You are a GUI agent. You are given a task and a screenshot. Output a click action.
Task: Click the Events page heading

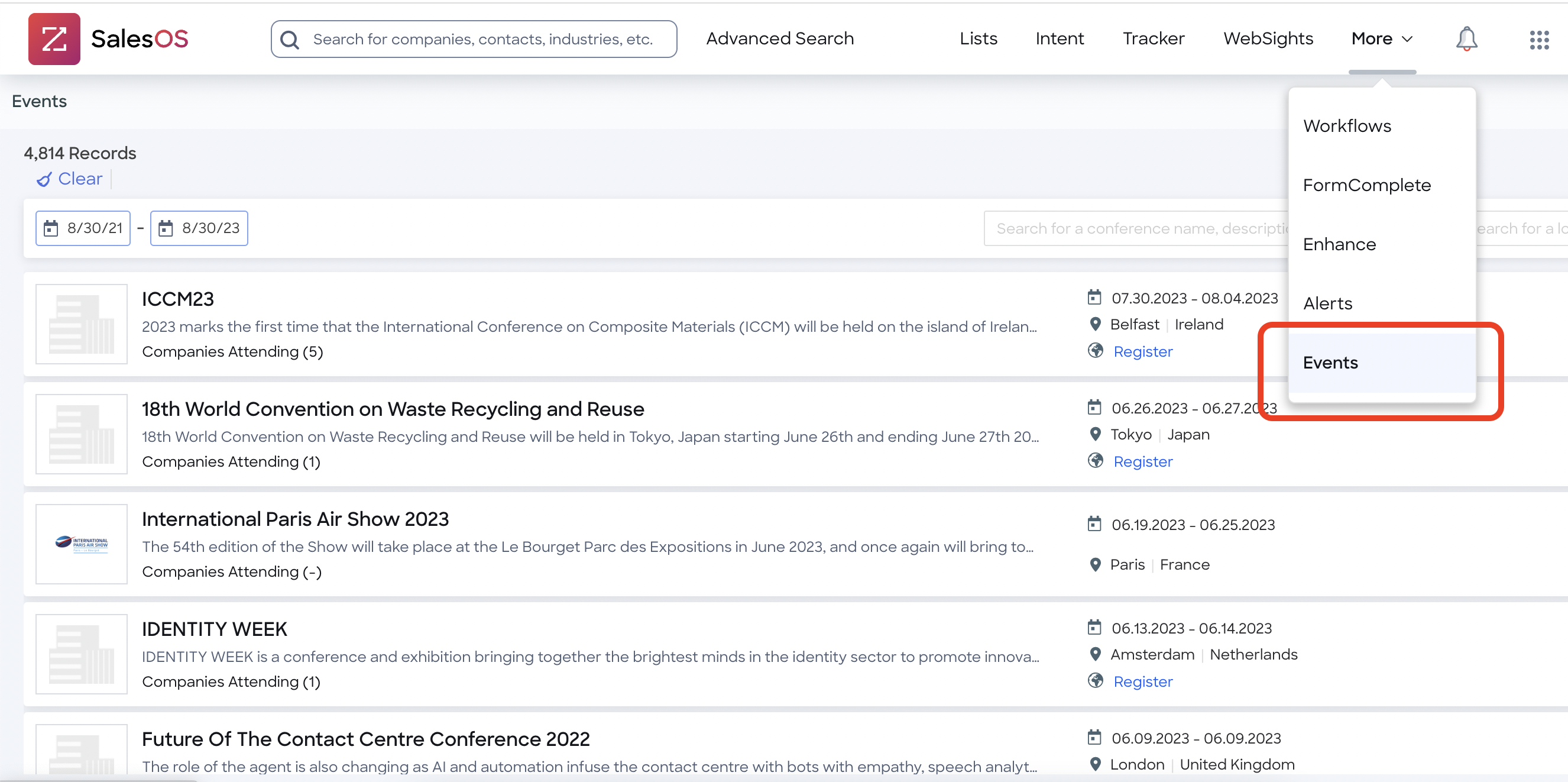pos(39,101)
